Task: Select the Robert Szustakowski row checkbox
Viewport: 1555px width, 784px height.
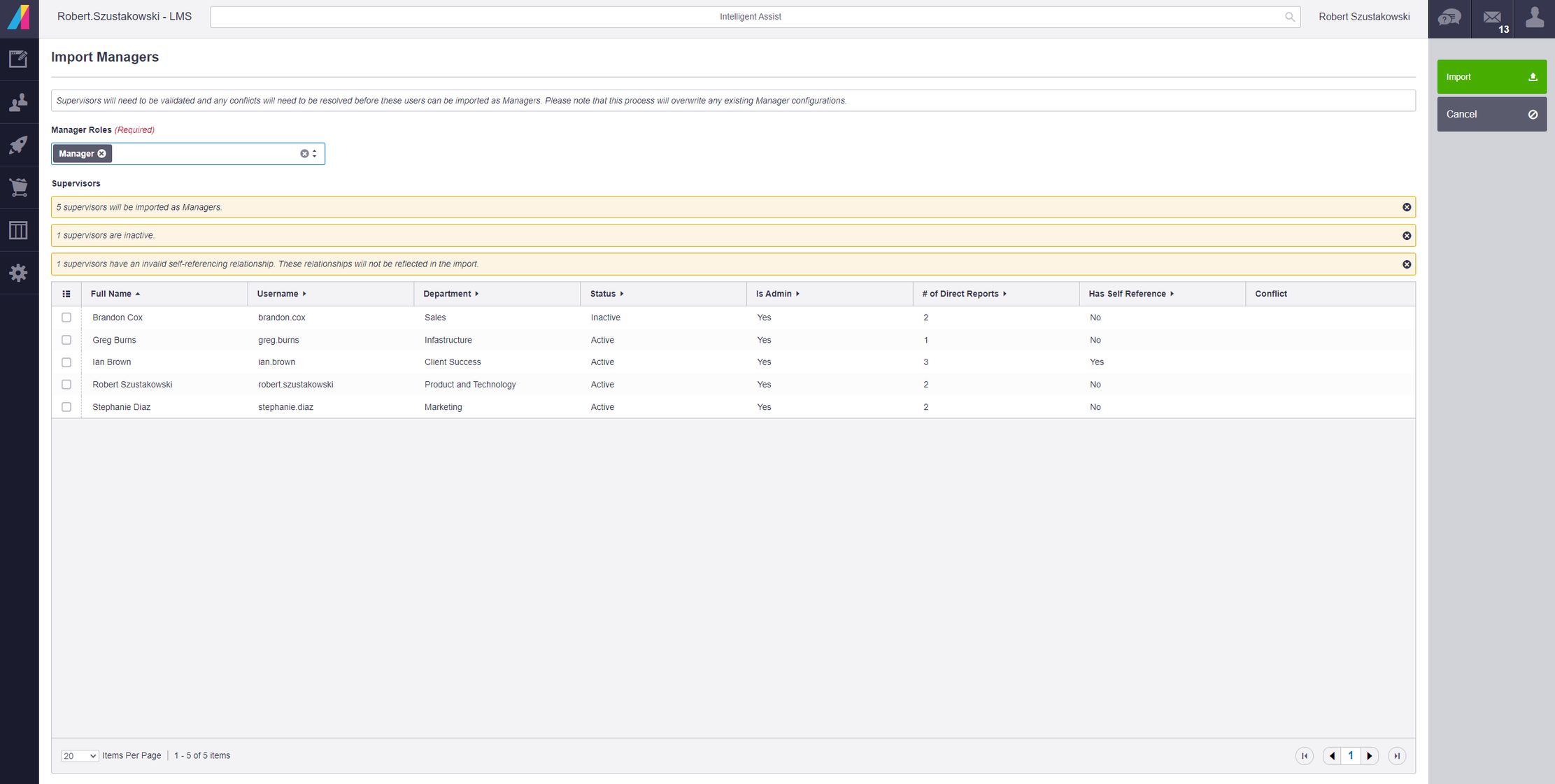Action: pos(66,385)
